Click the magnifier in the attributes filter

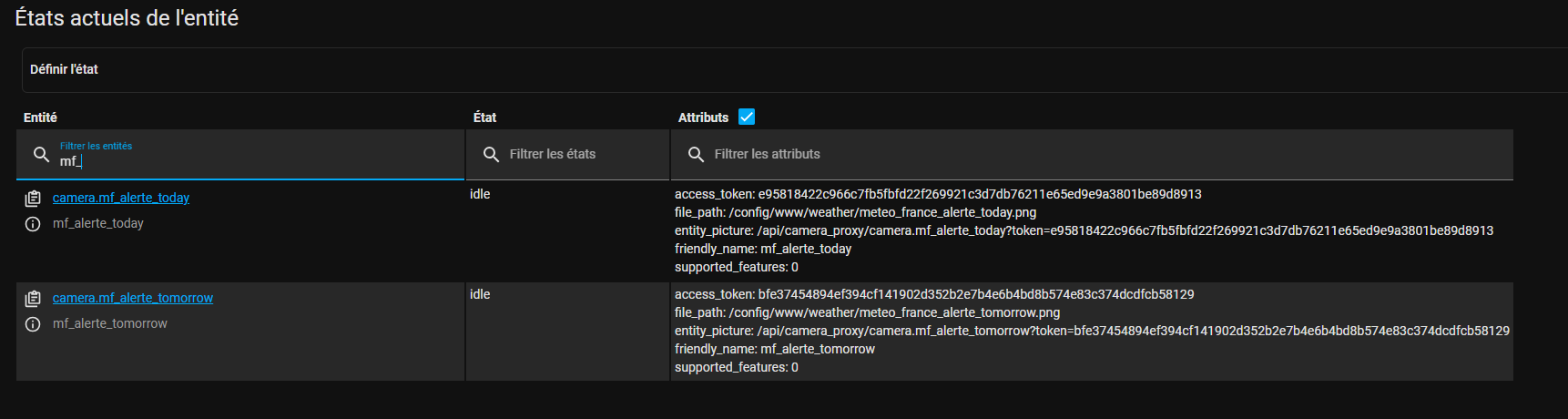point(696,154)
